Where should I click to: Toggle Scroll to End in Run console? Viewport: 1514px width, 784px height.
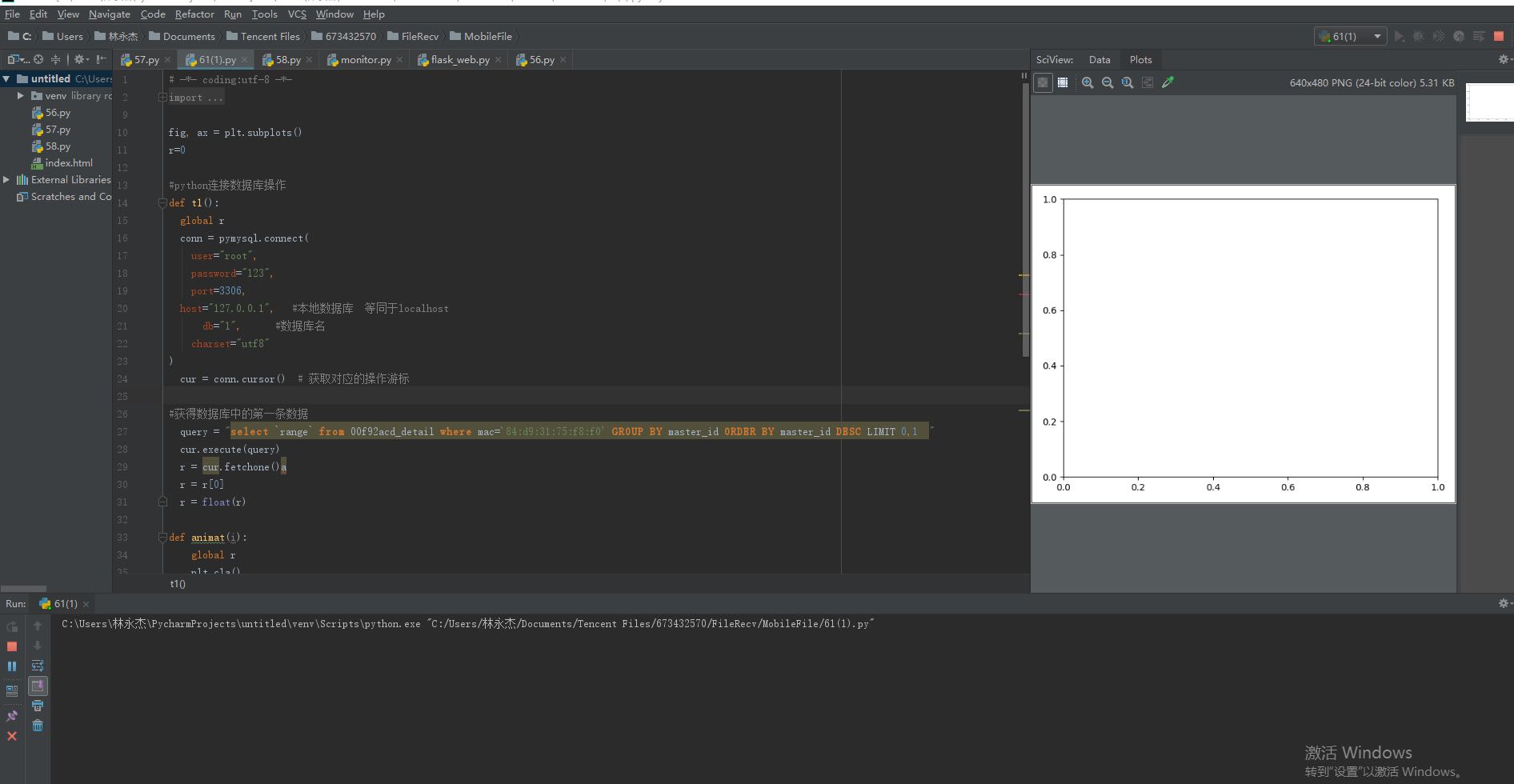click(38, 686)
